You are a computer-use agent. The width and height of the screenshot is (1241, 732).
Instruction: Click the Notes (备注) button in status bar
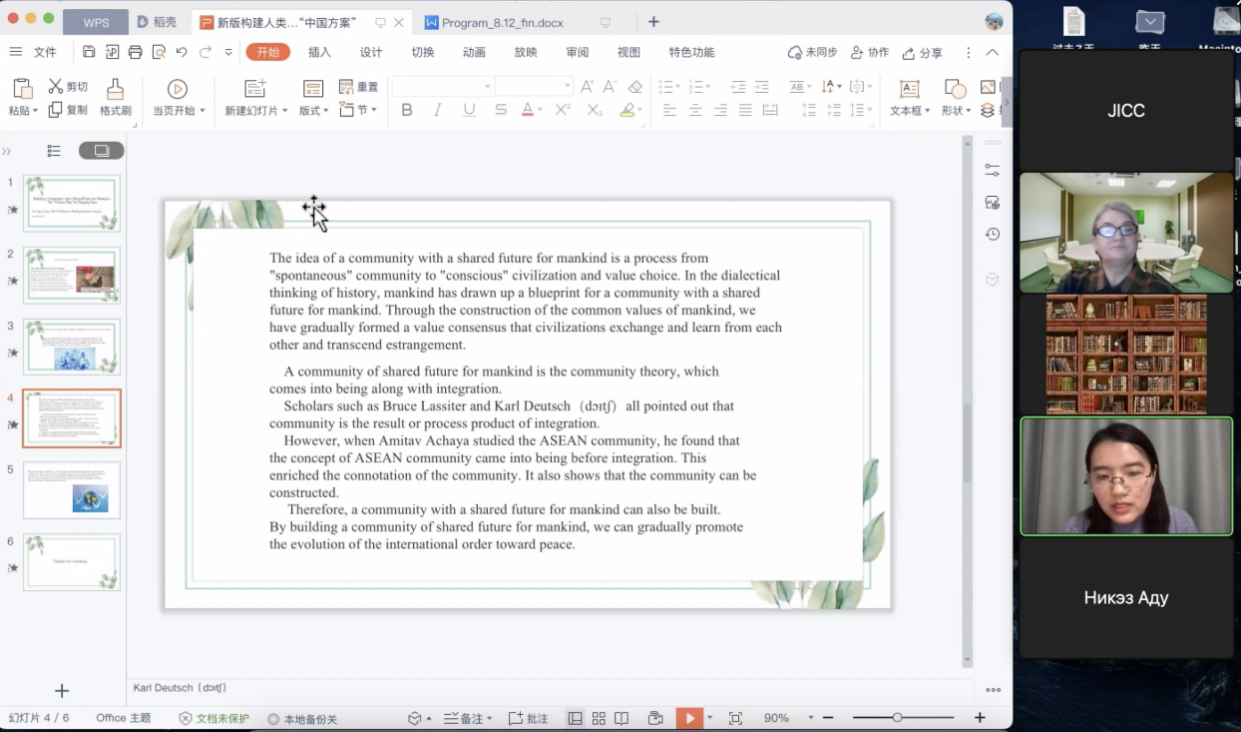pyautogui.click(x=463, y=718)
